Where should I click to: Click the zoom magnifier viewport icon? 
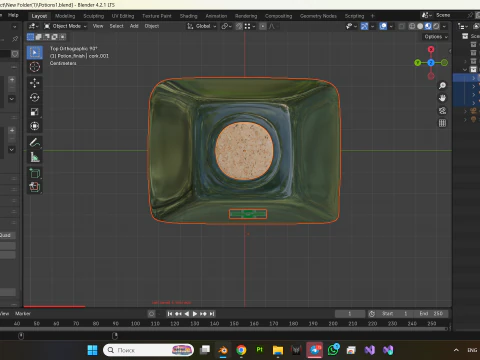pos(442,86)
